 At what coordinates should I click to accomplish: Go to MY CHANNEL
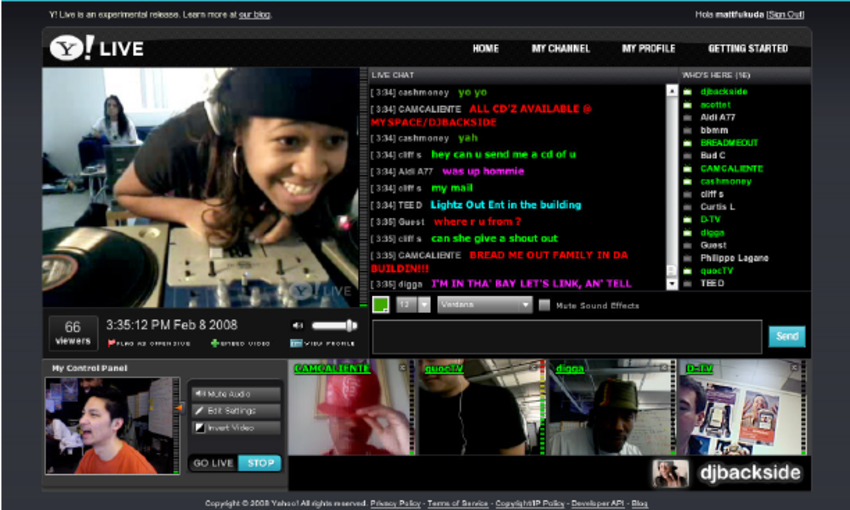[x=561, y=49]
